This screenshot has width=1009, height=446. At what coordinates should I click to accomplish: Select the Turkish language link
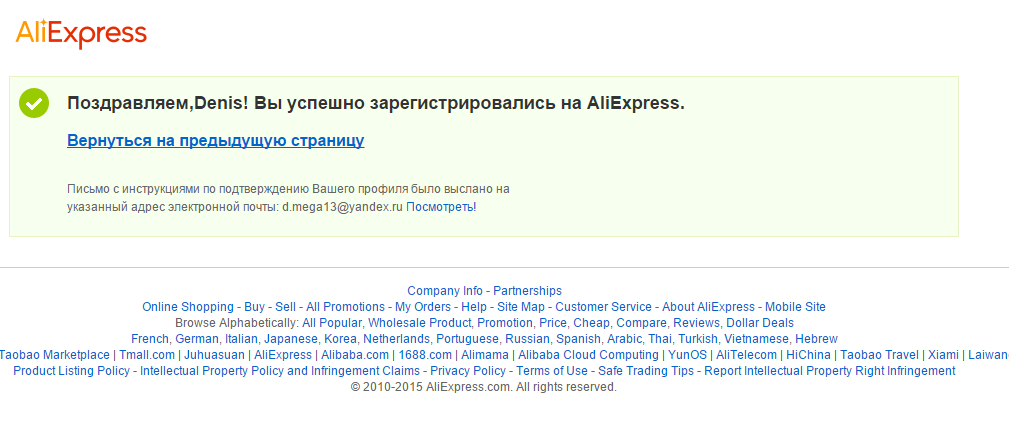point(697,339)
